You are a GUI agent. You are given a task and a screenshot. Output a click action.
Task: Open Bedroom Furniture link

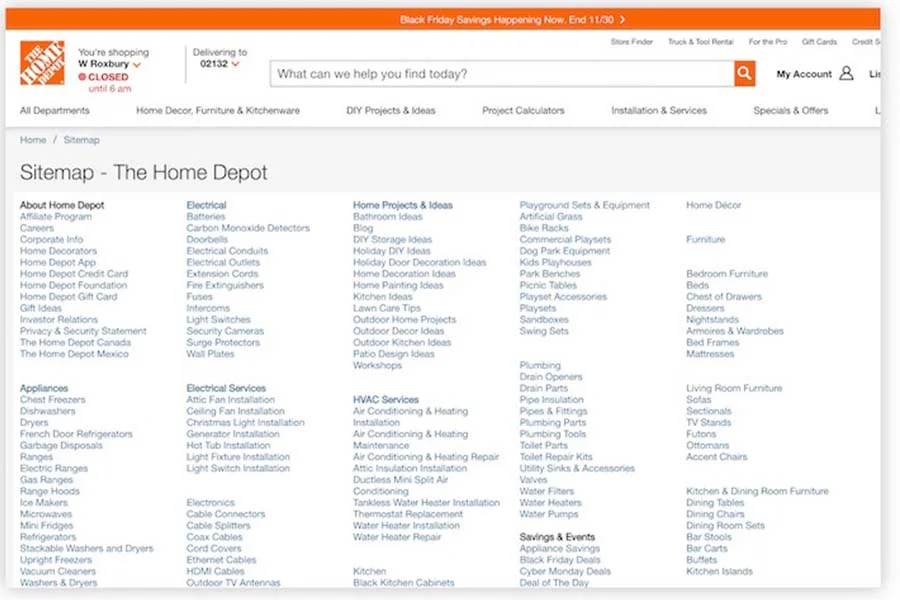point(727,274)
